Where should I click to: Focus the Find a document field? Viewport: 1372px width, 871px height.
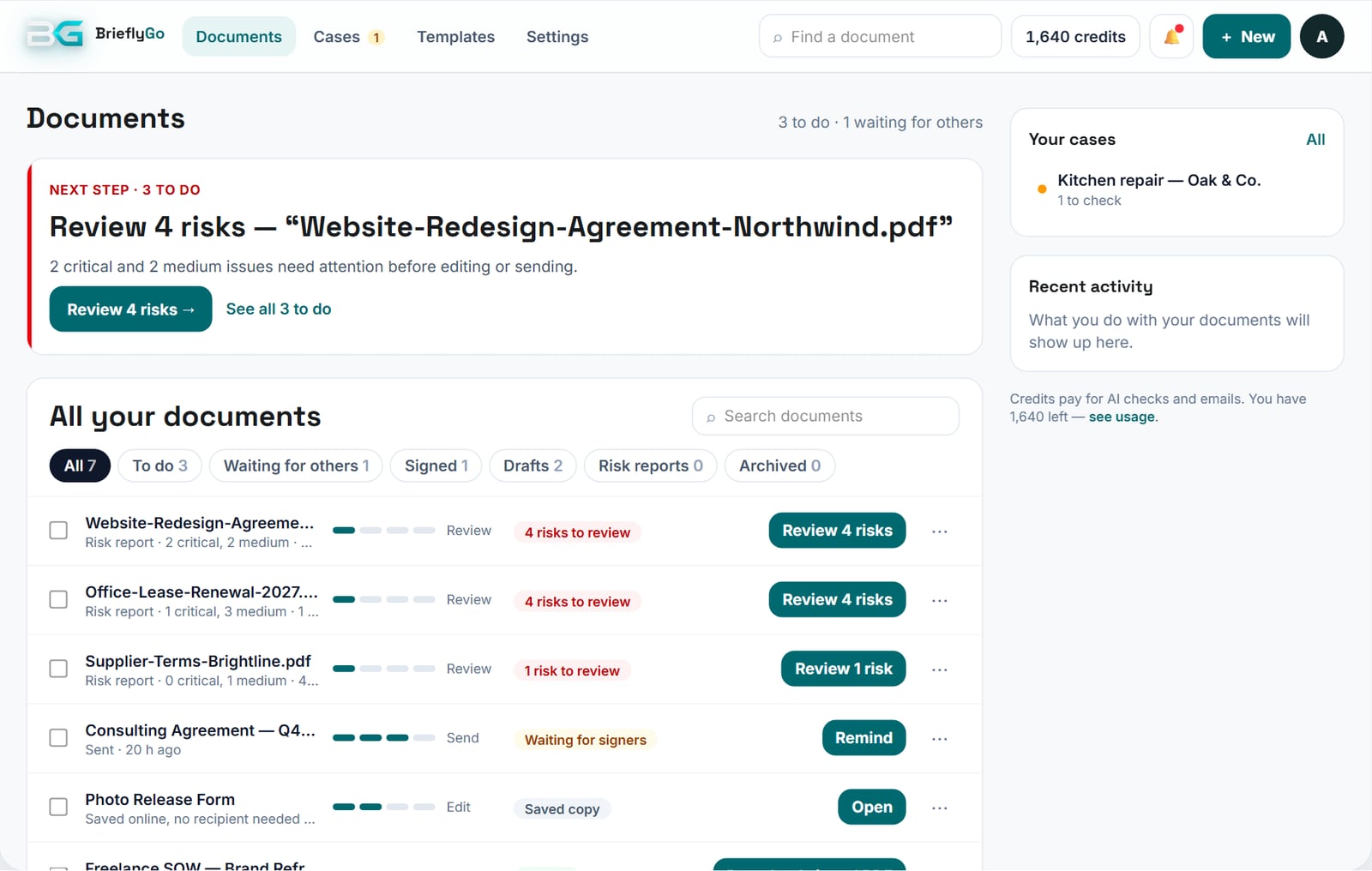pos(880,36)
